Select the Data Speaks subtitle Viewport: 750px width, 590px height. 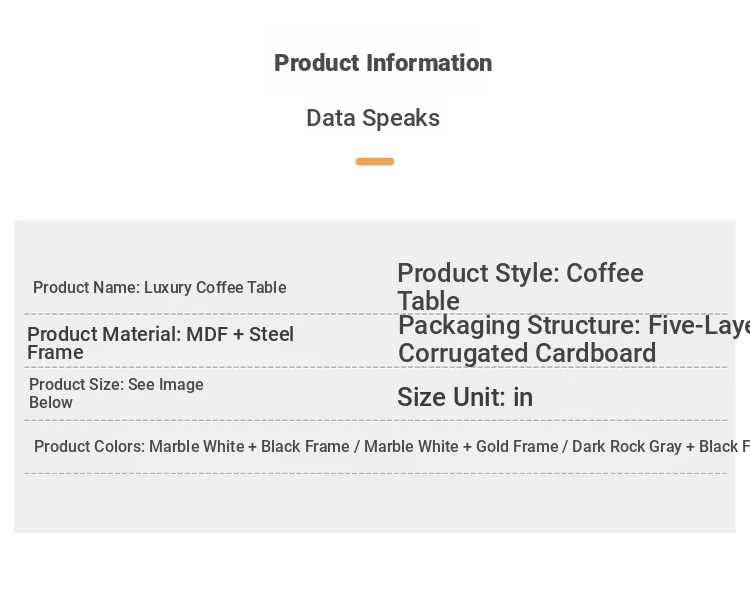[x=373, y=118]
